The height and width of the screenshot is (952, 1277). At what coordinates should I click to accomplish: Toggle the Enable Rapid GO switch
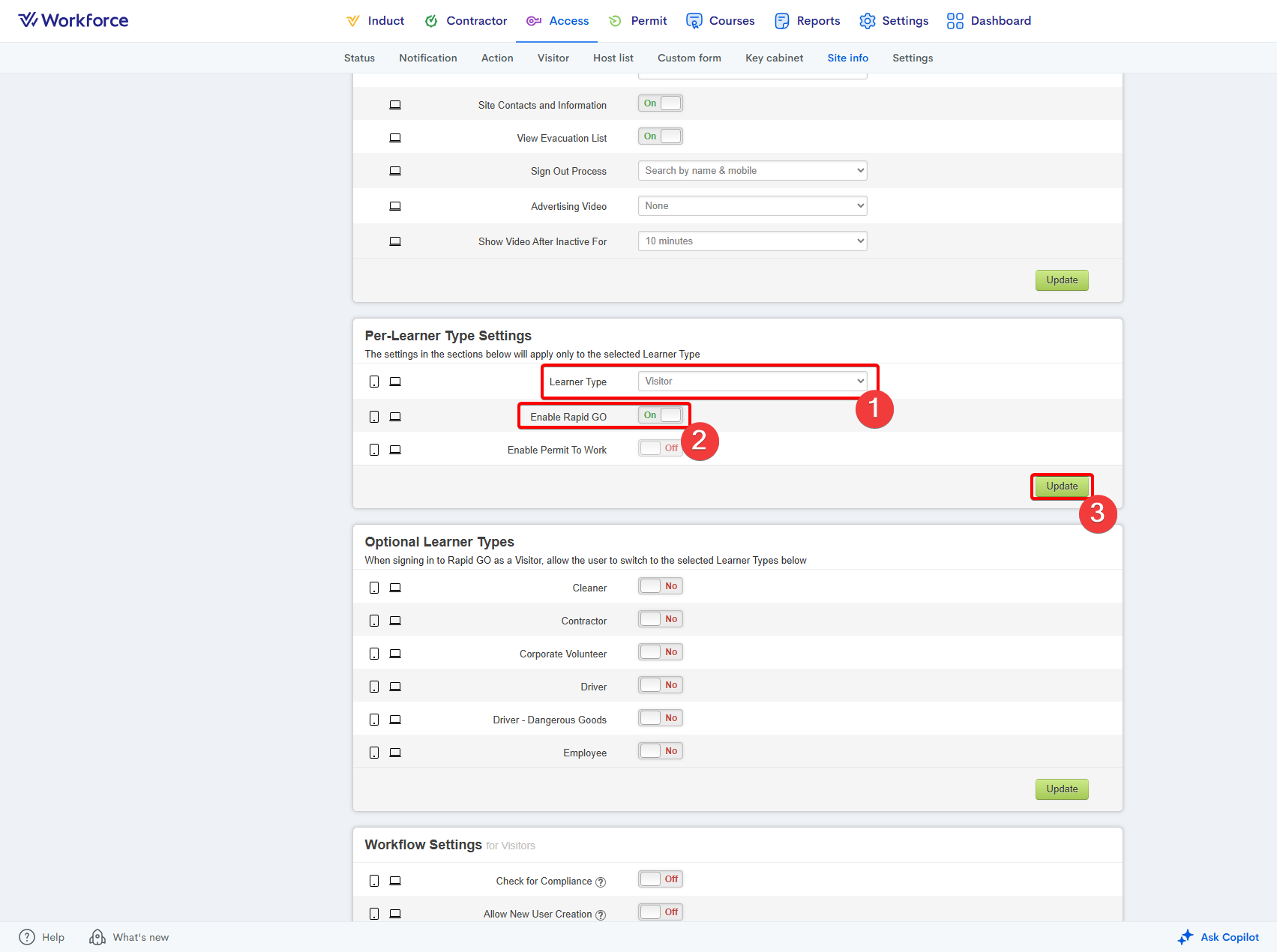[661, 415]
